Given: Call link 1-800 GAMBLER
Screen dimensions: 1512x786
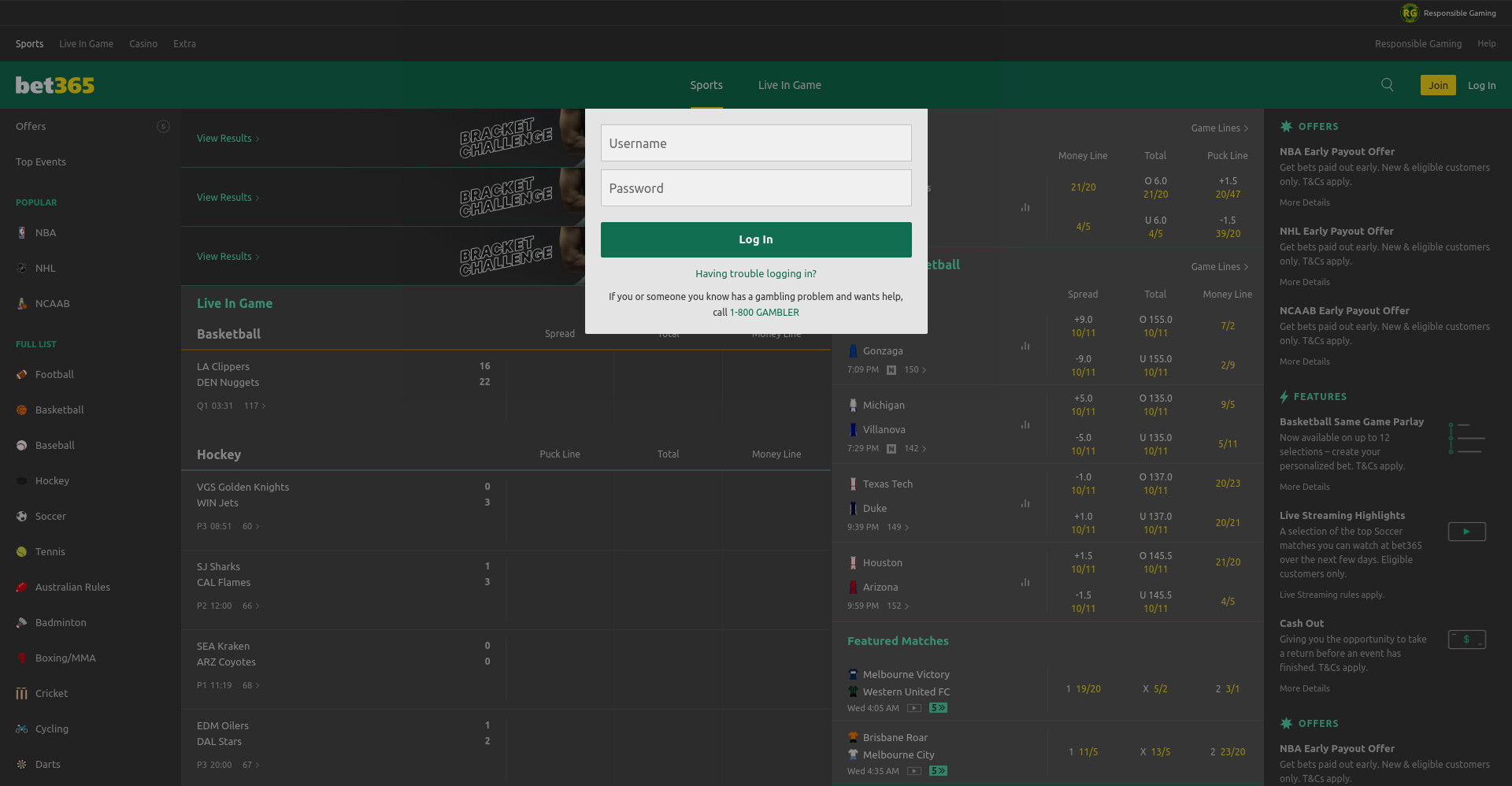Looking at the screenshot, I should tap(764, 313).
